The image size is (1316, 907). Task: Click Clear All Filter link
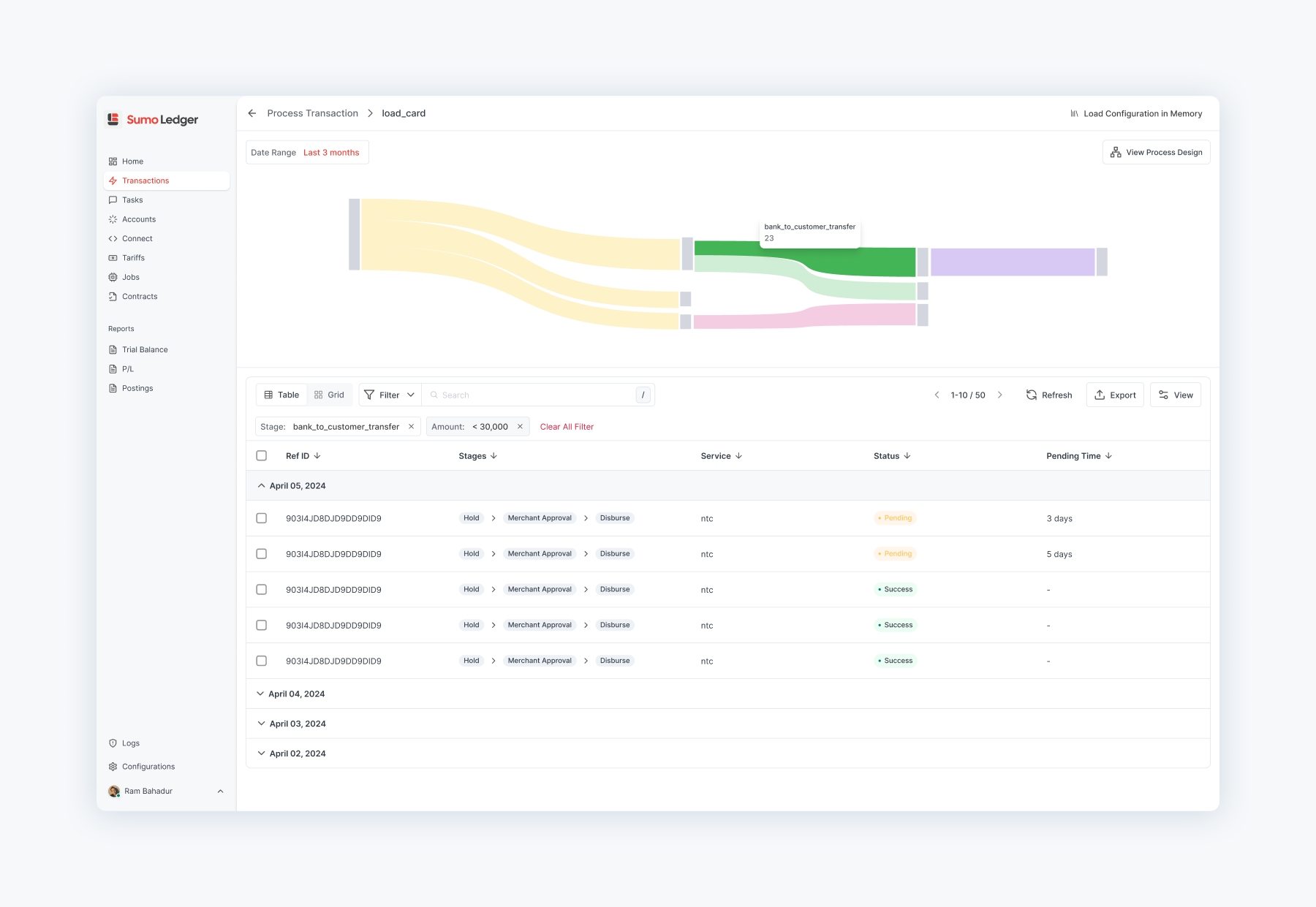click(567, 427)
